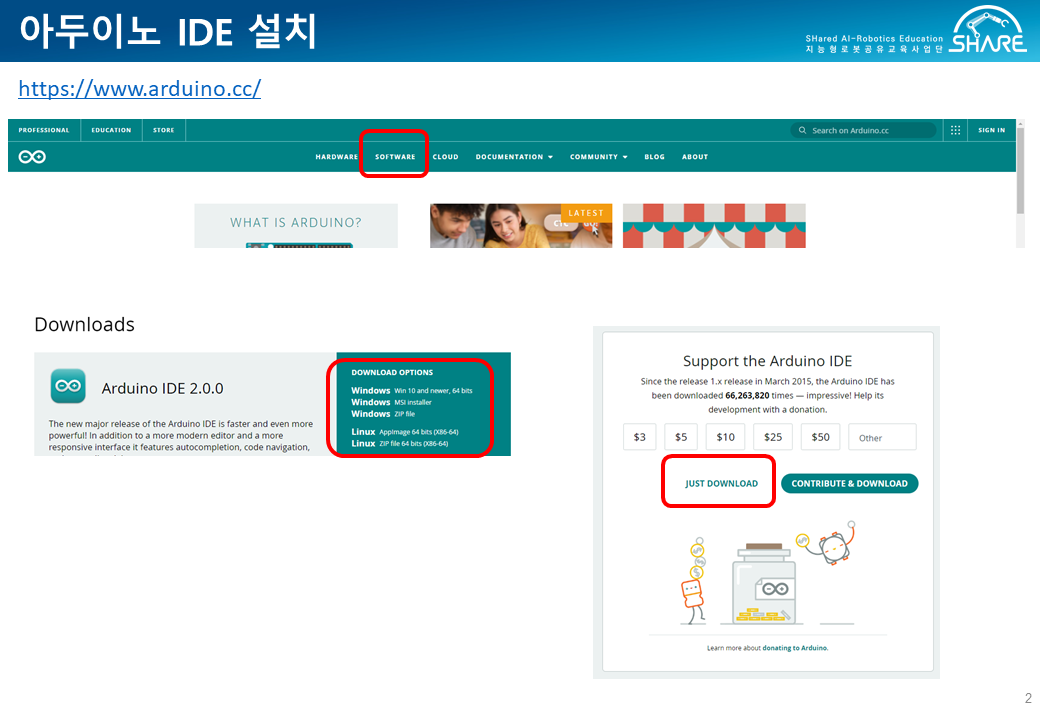Click the Other donation amount field
1040x720 pixels.
click(x=882, y=437)
